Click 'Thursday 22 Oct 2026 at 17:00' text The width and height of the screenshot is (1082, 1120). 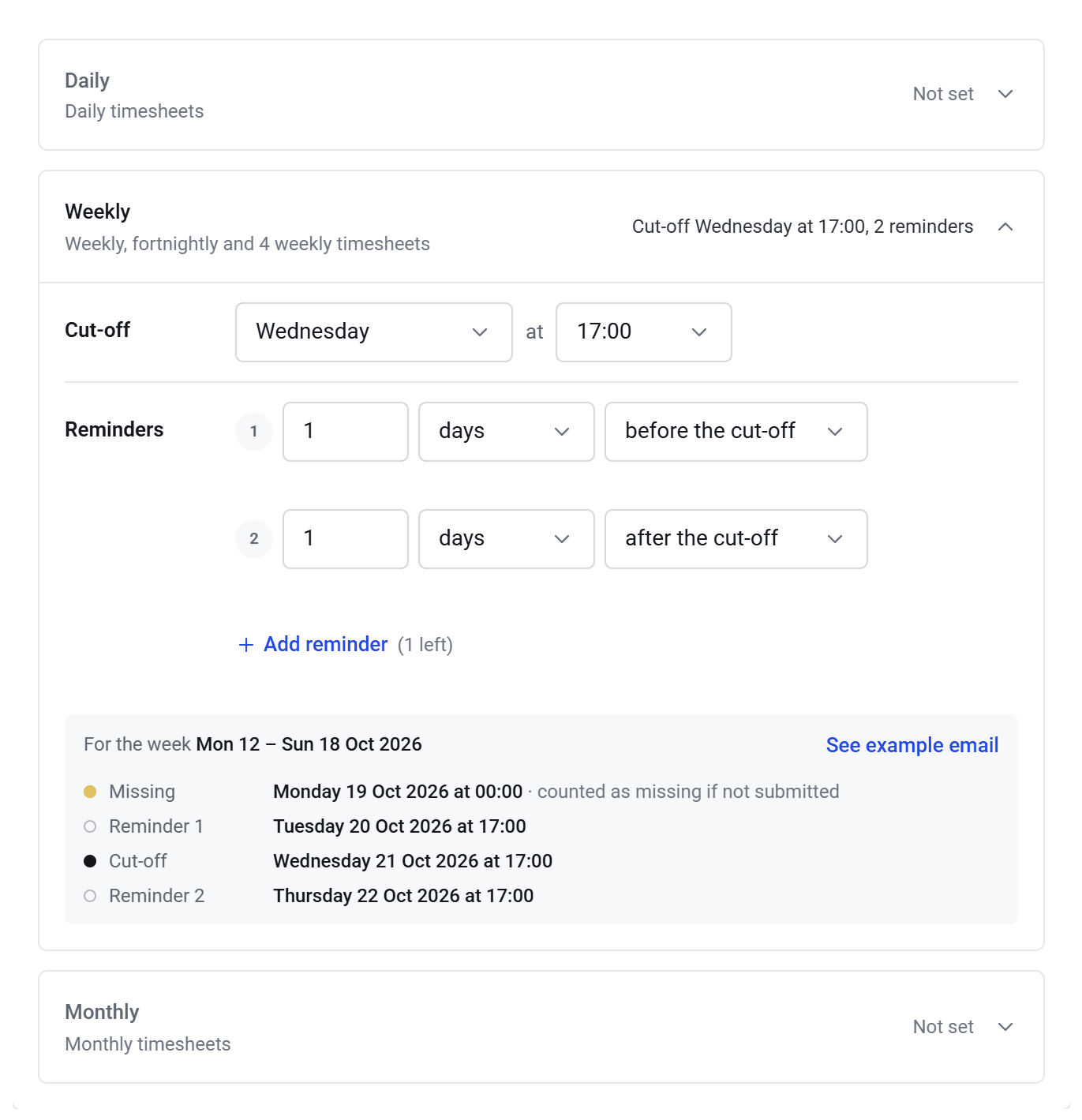point(403,896)
